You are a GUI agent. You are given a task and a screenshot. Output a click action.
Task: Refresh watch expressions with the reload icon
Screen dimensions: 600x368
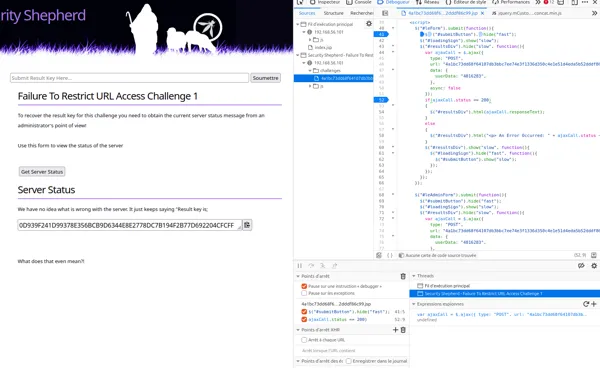(586, 304)
